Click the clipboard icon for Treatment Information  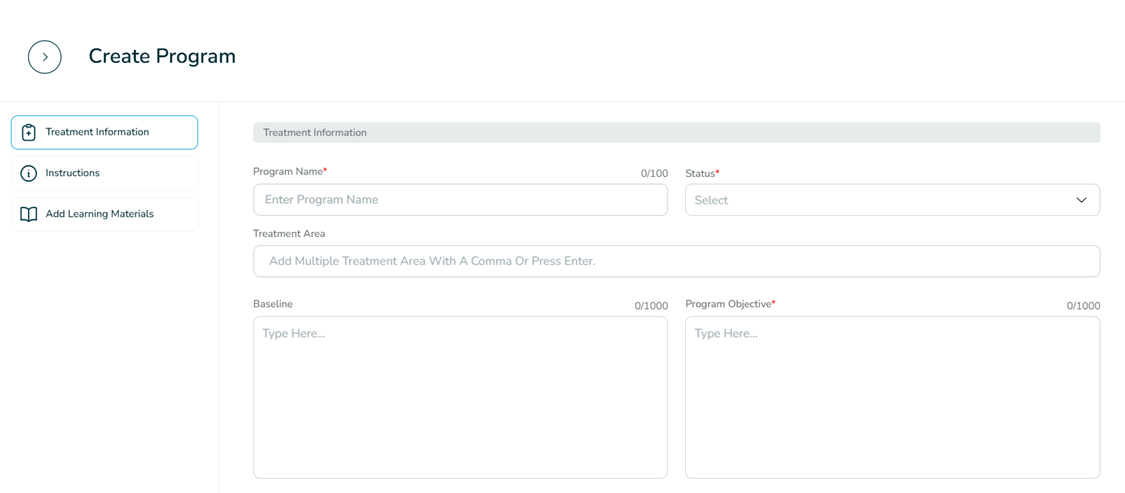point(29,132)
